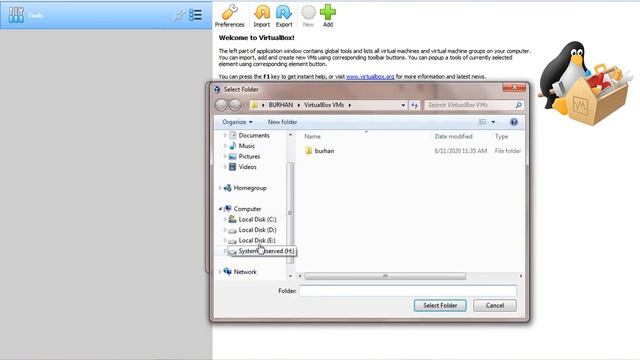Expand the Documents tree node arrow
The image size is (640, 360).
(x=225, y=135)
